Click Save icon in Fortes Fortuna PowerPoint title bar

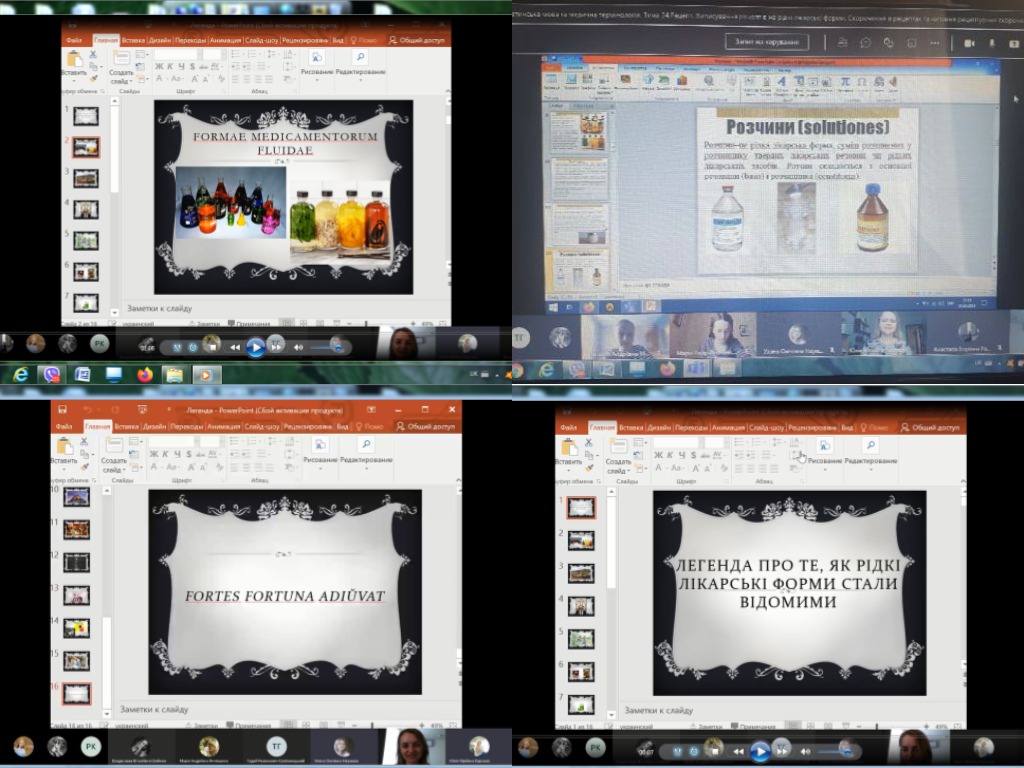[62, 410]
